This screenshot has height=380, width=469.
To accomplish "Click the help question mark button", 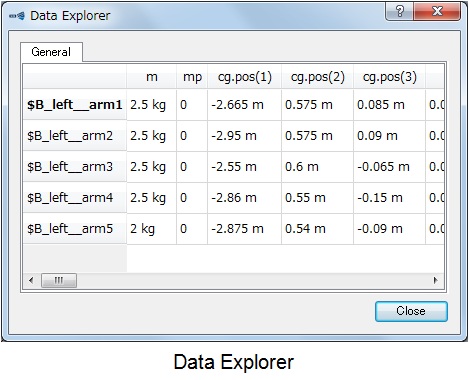I will pos(399,12).
